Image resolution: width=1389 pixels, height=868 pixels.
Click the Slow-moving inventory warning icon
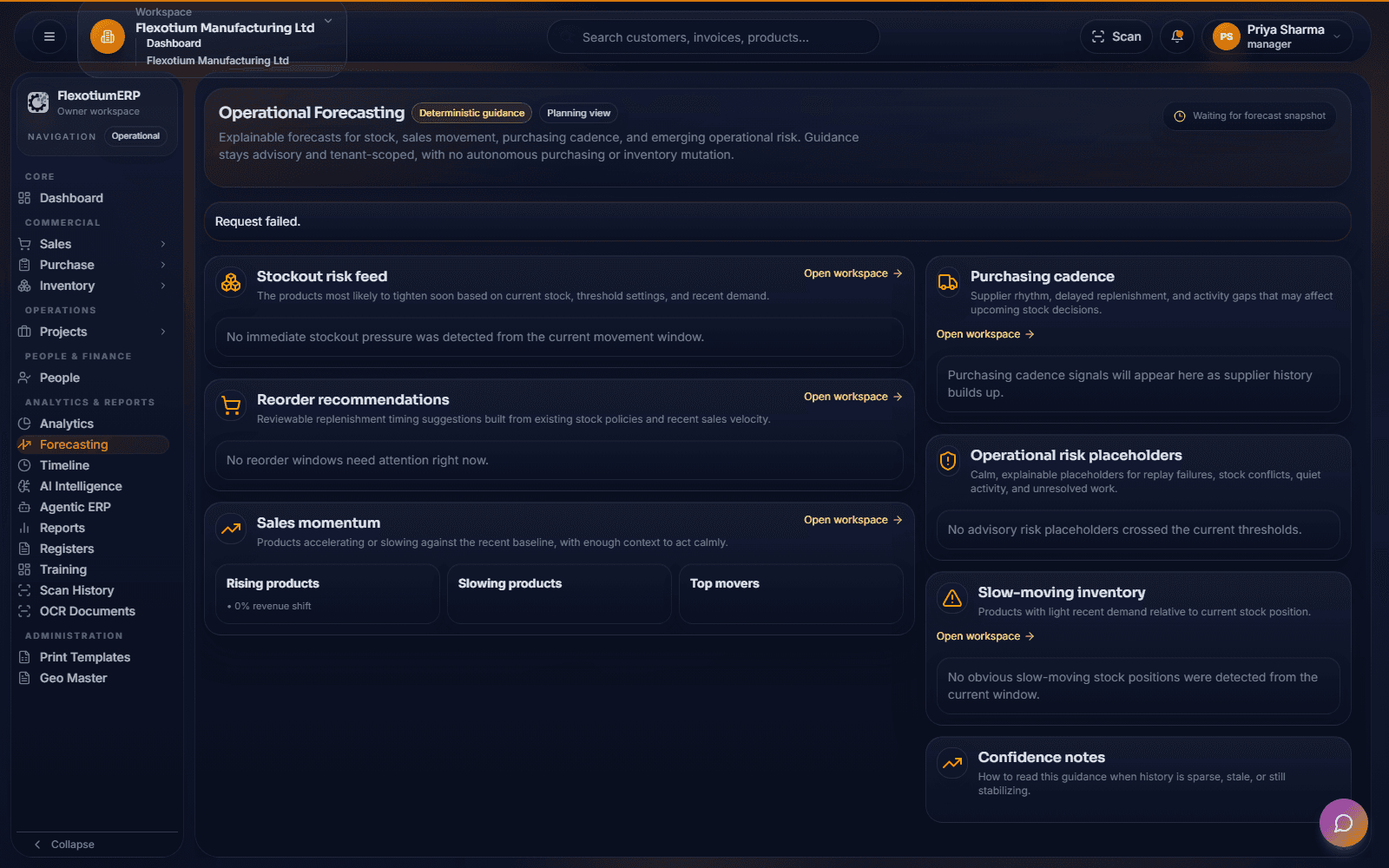pyautogui.click(x=952, y=598)
